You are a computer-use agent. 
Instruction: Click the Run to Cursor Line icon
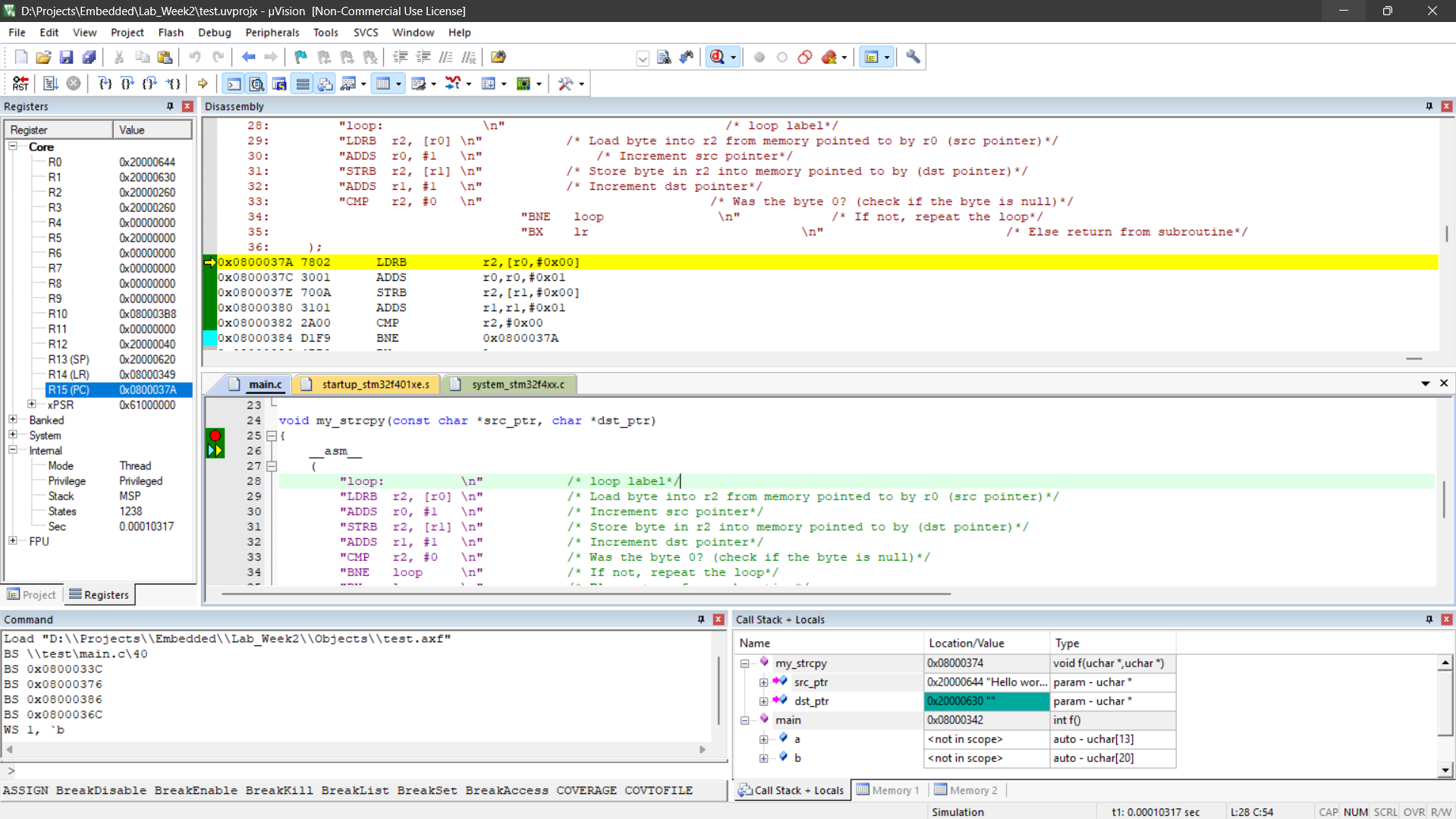point(174,83)
